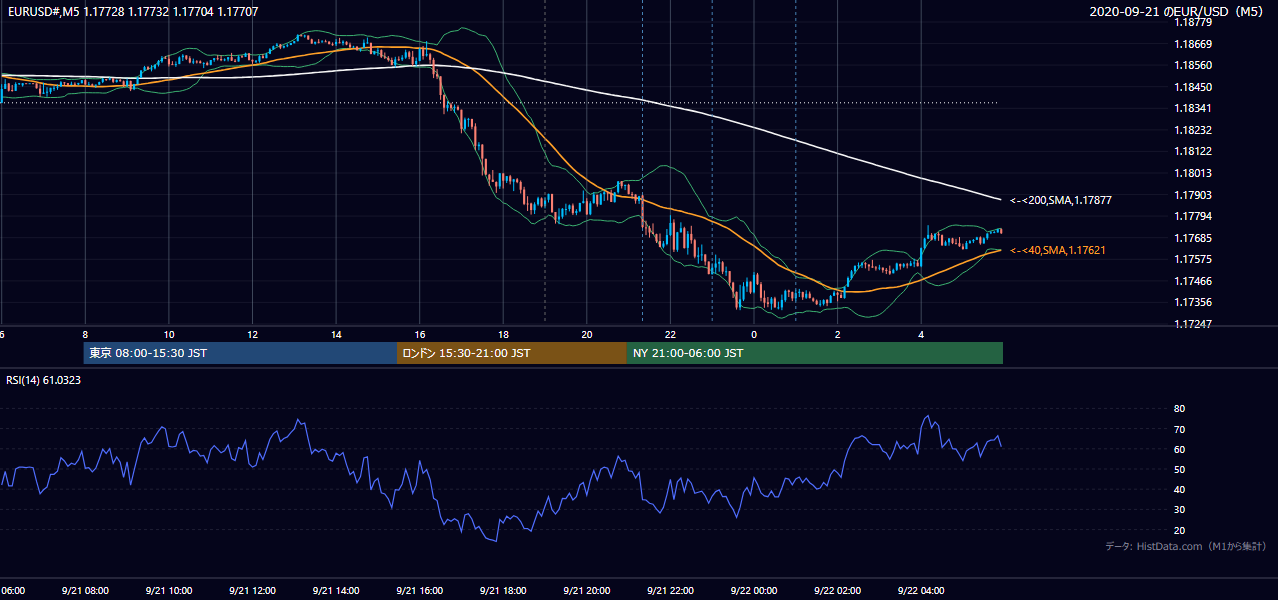
Task: Click RSI scale value 40
Action: [x=1180, y=489]
